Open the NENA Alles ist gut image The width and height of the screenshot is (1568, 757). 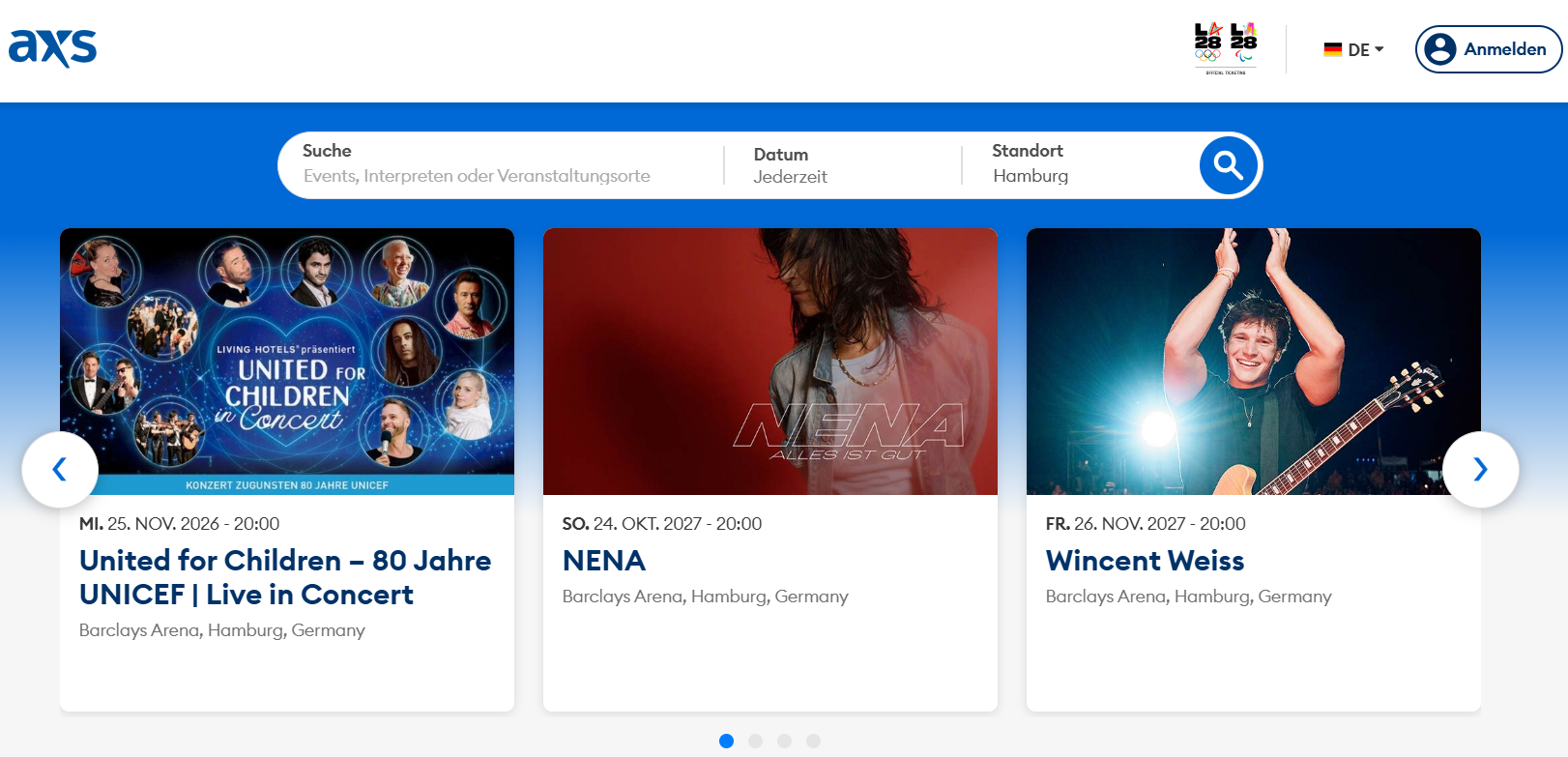pos(770,362)
